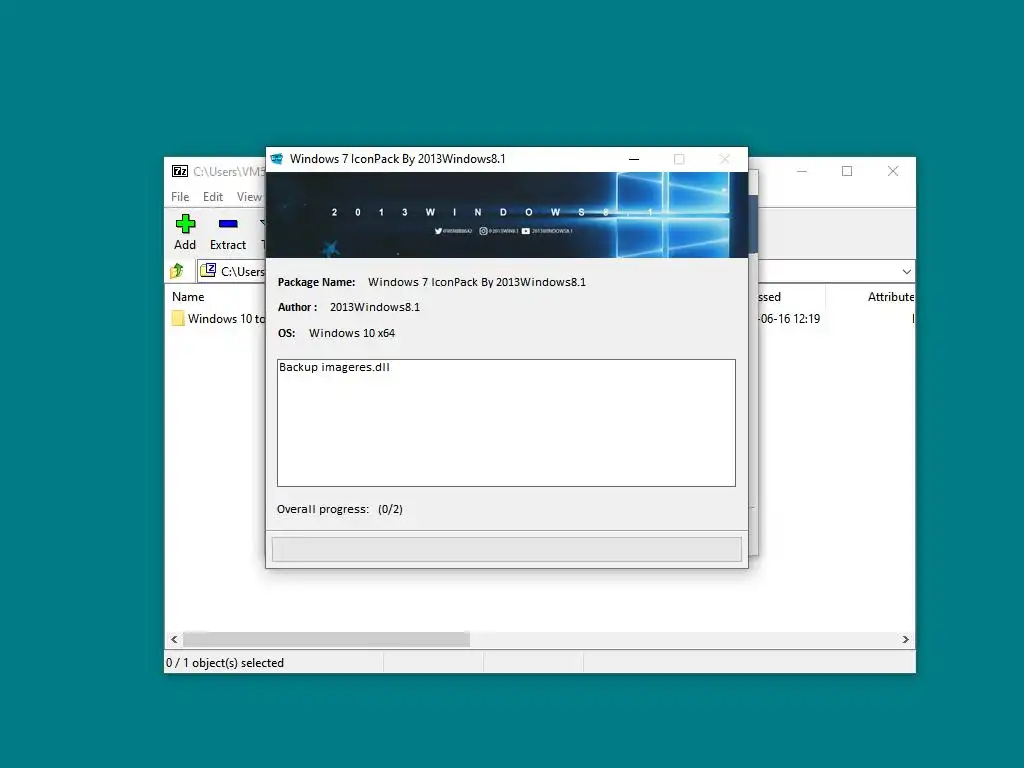1024x768 pixels.
Task: Open the File menu in 7-Zip
Action: [x=180, y=197]
